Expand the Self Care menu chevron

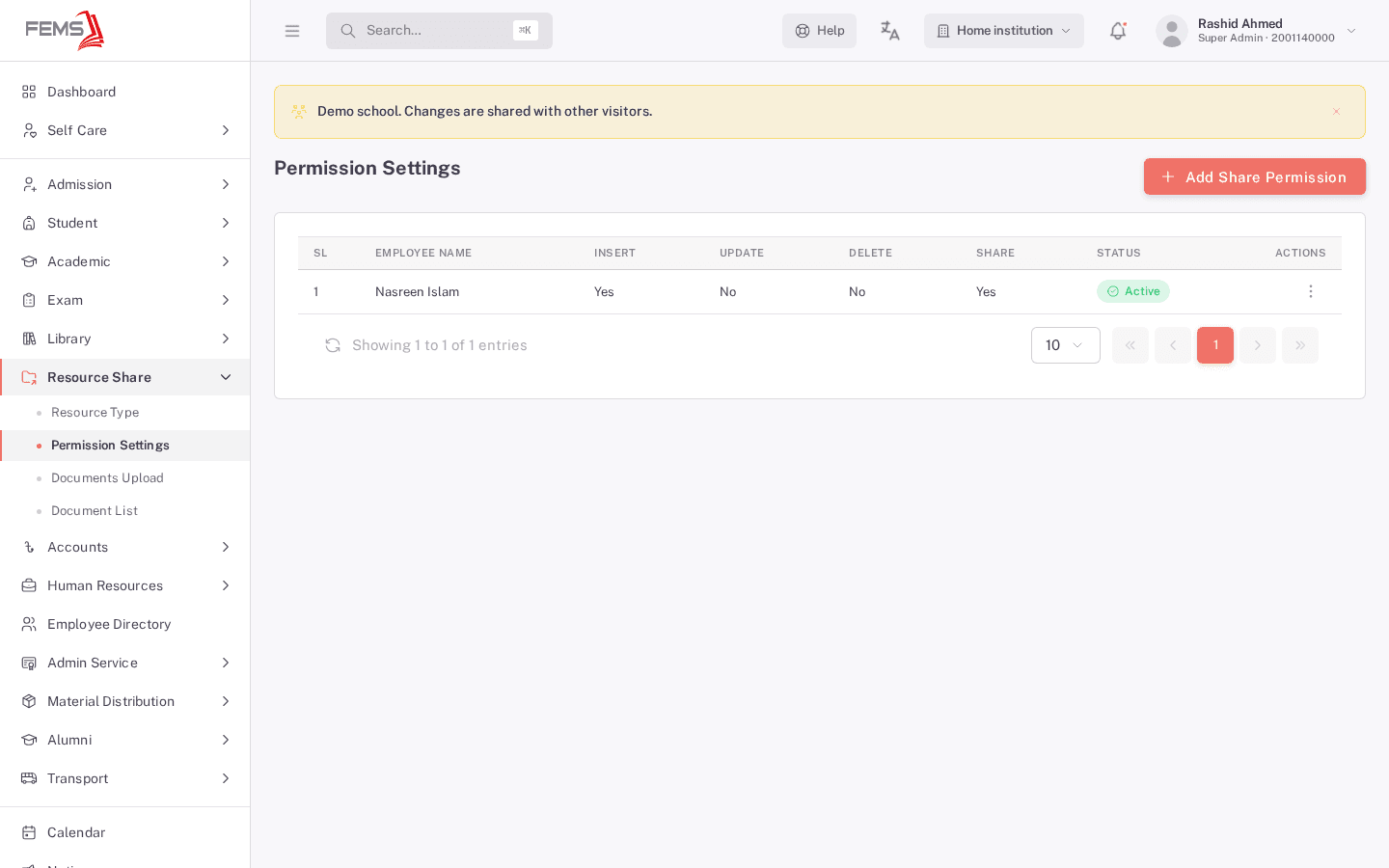[226, 130]
